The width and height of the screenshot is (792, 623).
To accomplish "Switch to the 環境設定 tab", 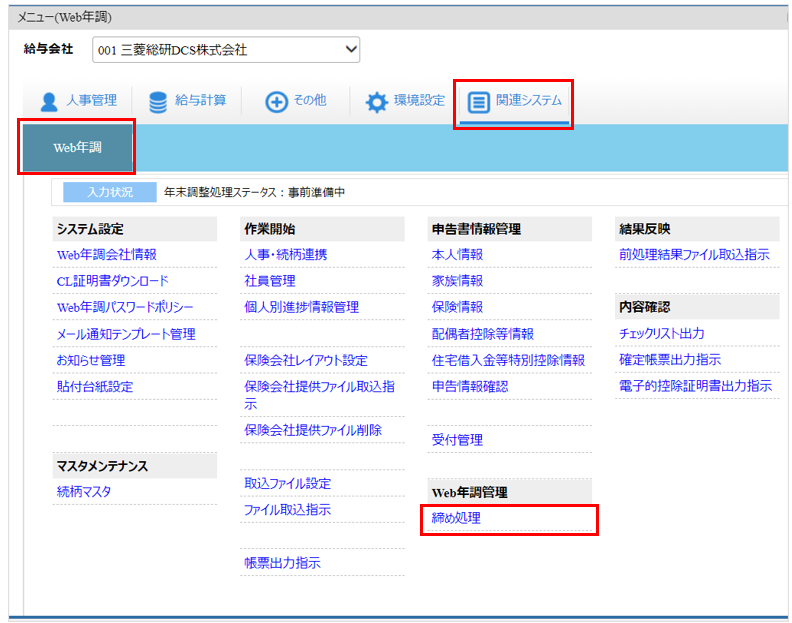I will coord(405,101).
